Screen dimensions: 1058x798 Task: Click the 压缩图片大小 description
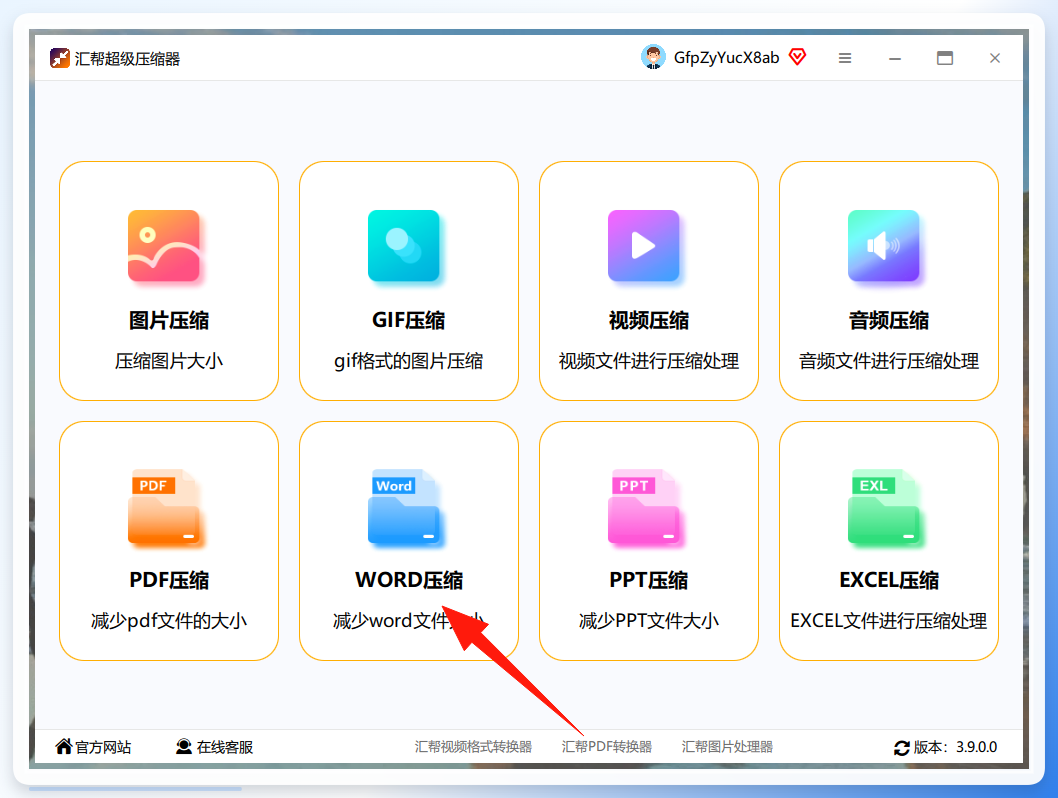[169, 362]
